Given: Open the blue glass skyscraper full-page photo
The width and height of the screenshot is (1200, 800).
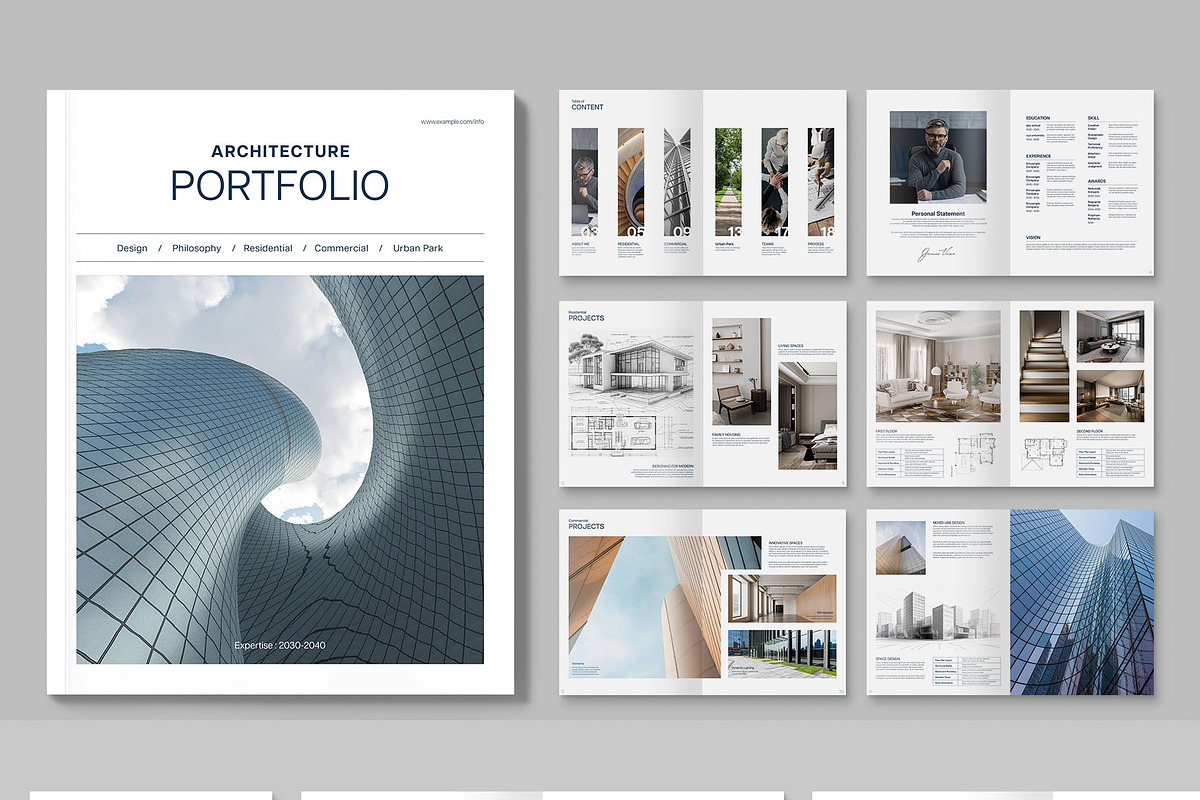Looking at the screenshot, I should [1081, 602].
